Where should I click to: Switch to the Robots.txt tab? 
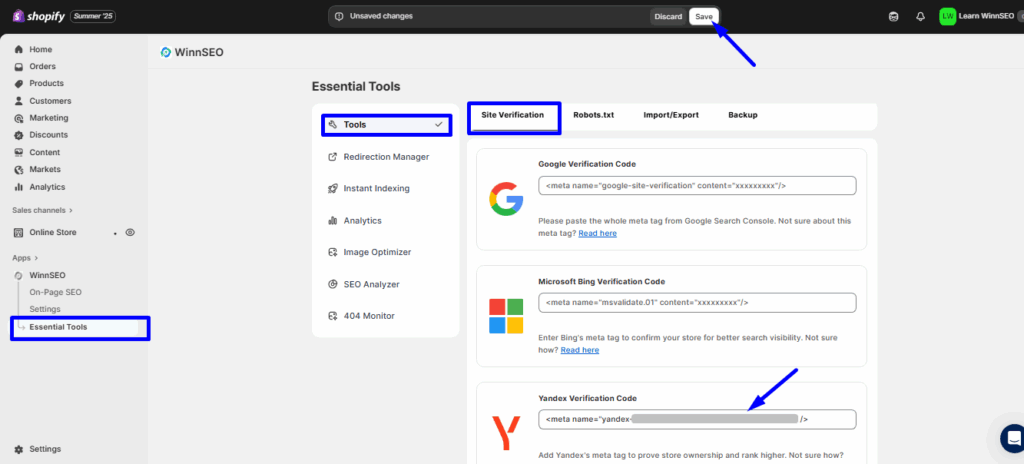594,115
